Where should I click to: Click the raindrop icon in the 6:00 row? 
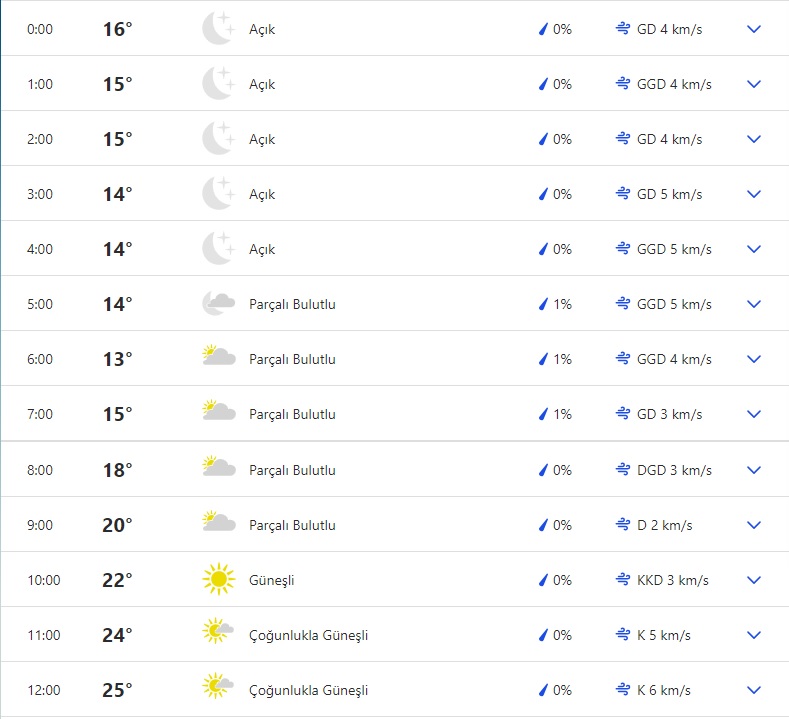coord(544,359)
